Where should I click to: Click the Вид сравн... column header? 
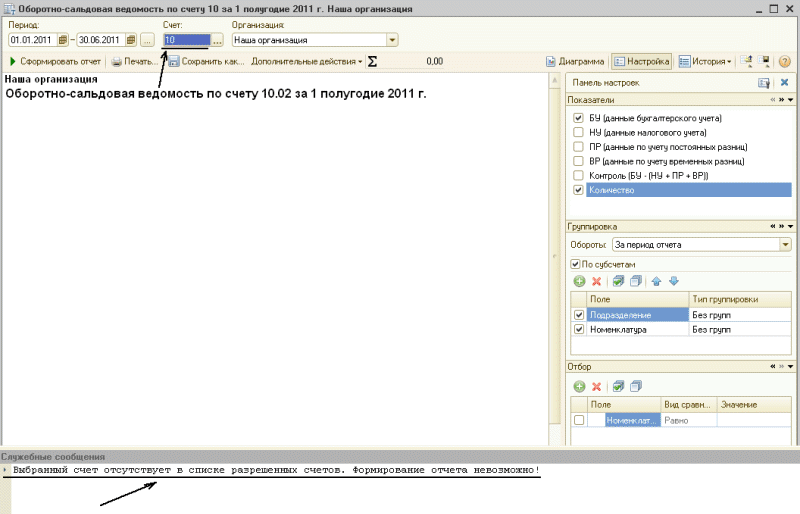point(689,404)
